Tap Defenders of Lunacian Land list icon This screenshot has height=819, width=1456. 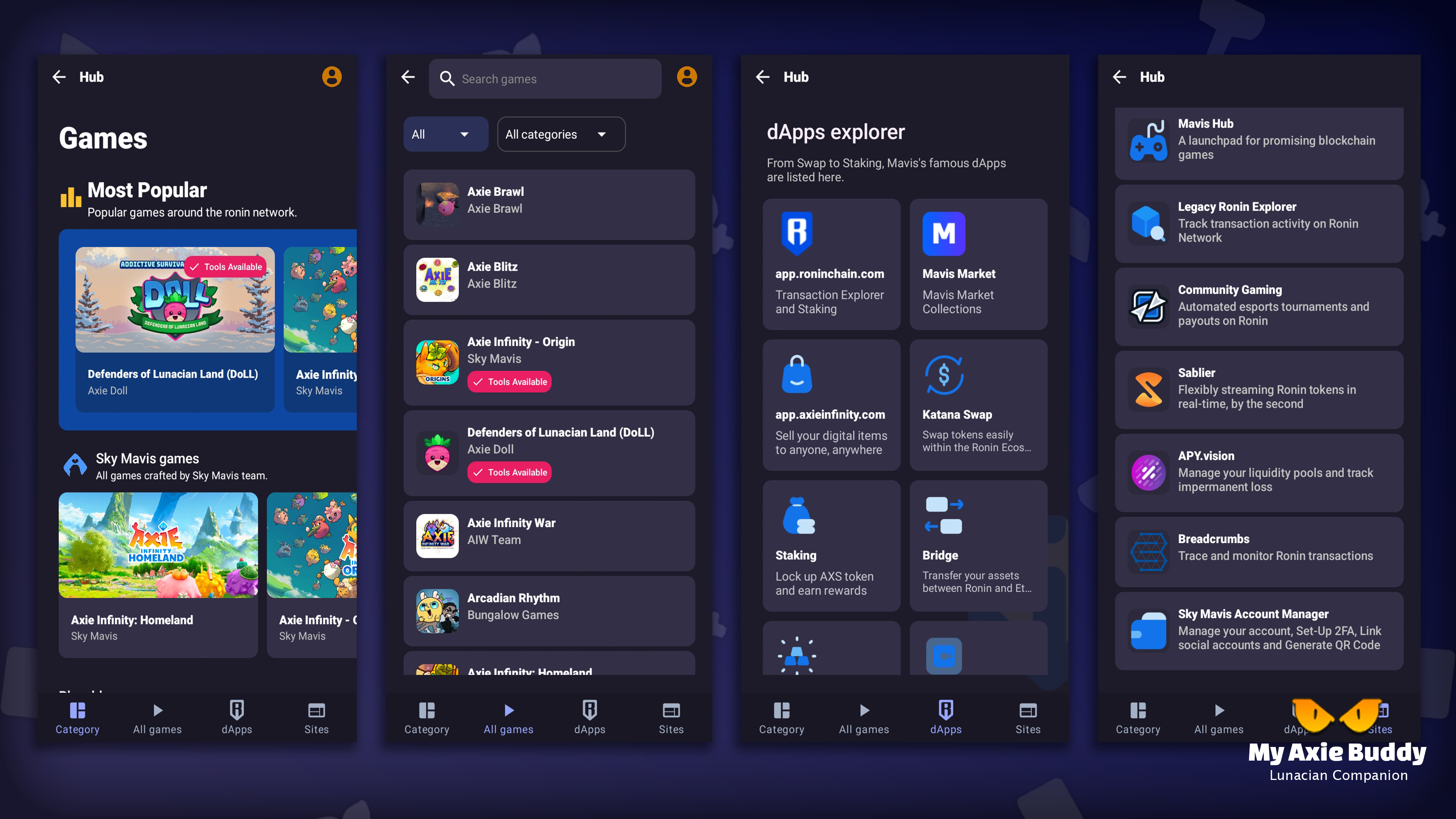[x=438, y=453]
